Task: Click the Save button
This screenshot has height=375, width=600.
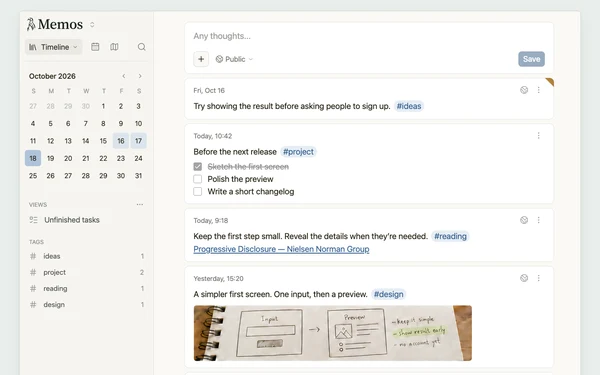Action: click(532, 59)
